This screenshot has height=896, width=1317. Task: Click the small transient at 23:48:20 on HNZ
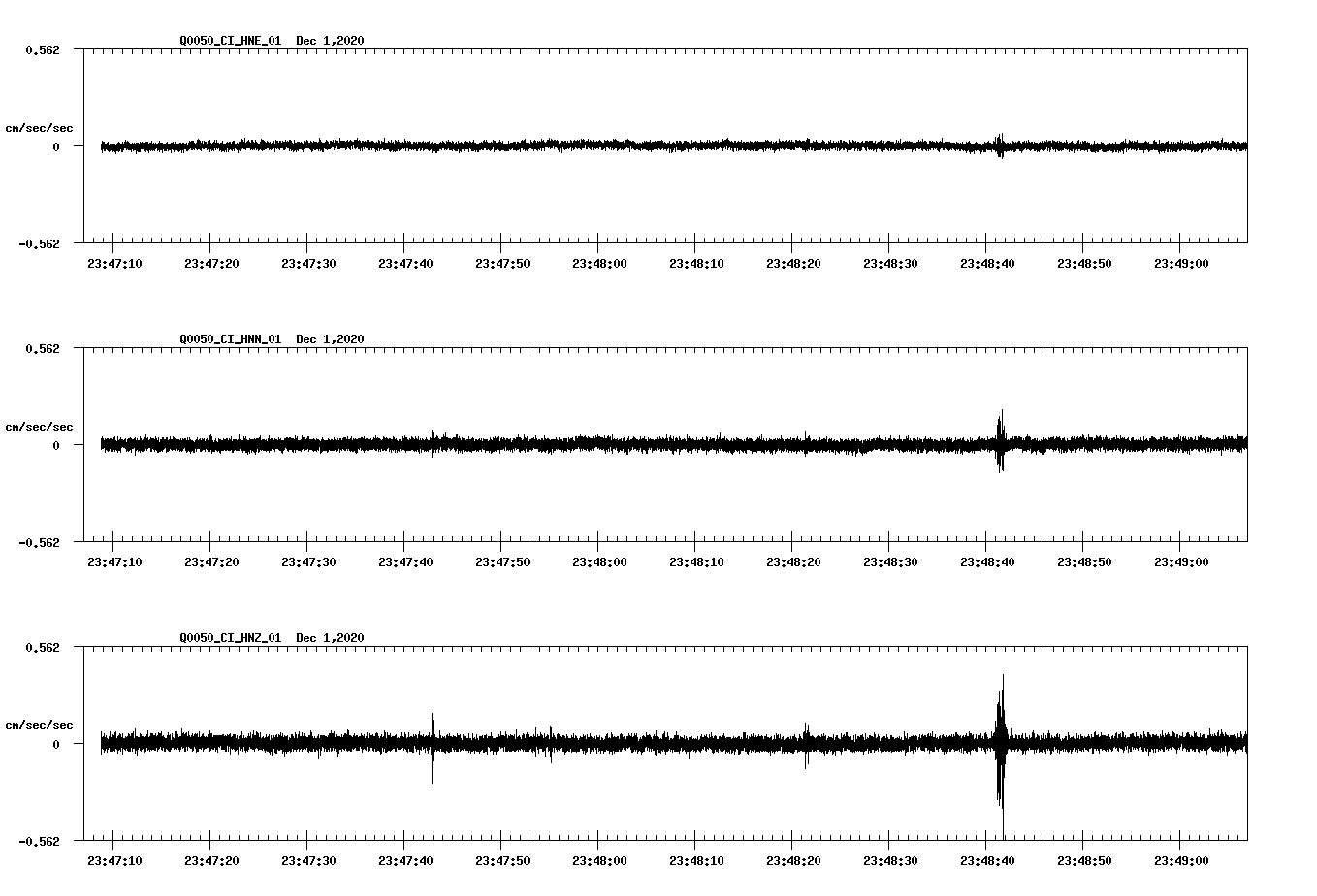tap(805, 747)
